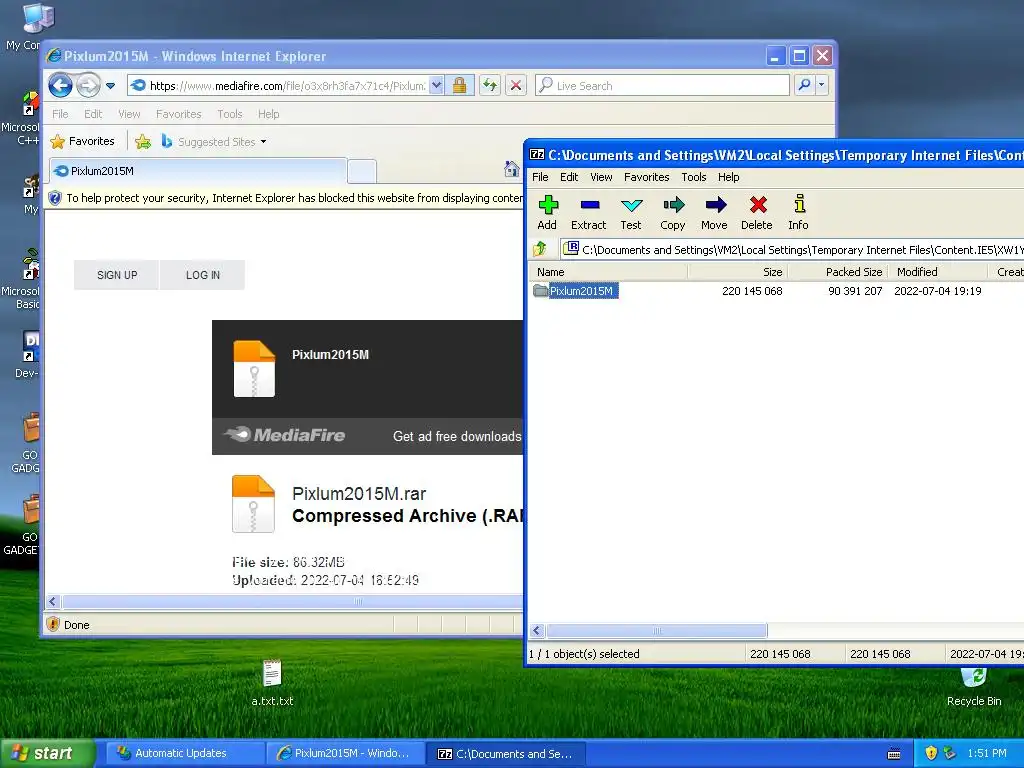Click the Stop icon in Internet Explorer
Screen dimensions: 1024x768
pyautogui.click(x=516, y=85)
